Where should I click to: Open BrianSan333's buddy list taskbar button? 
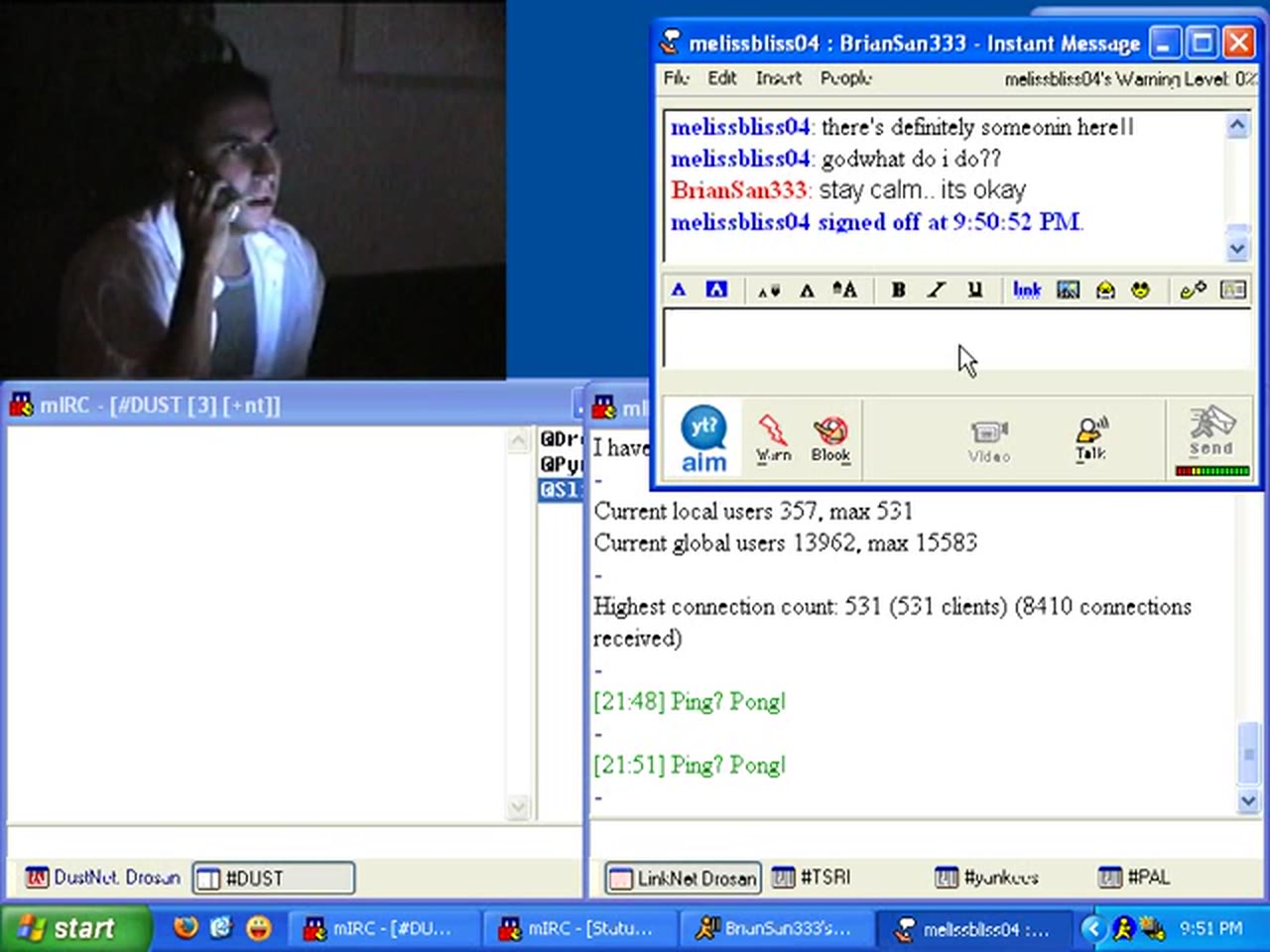(777, 929)
